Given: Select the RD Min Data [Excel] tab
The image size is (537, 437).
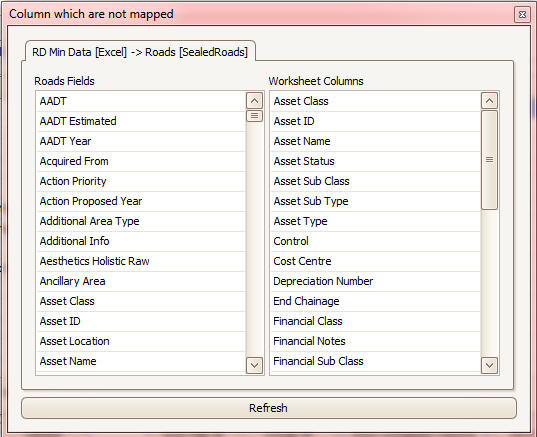Looking at the screenshot, I should click(x=140, y=52).
